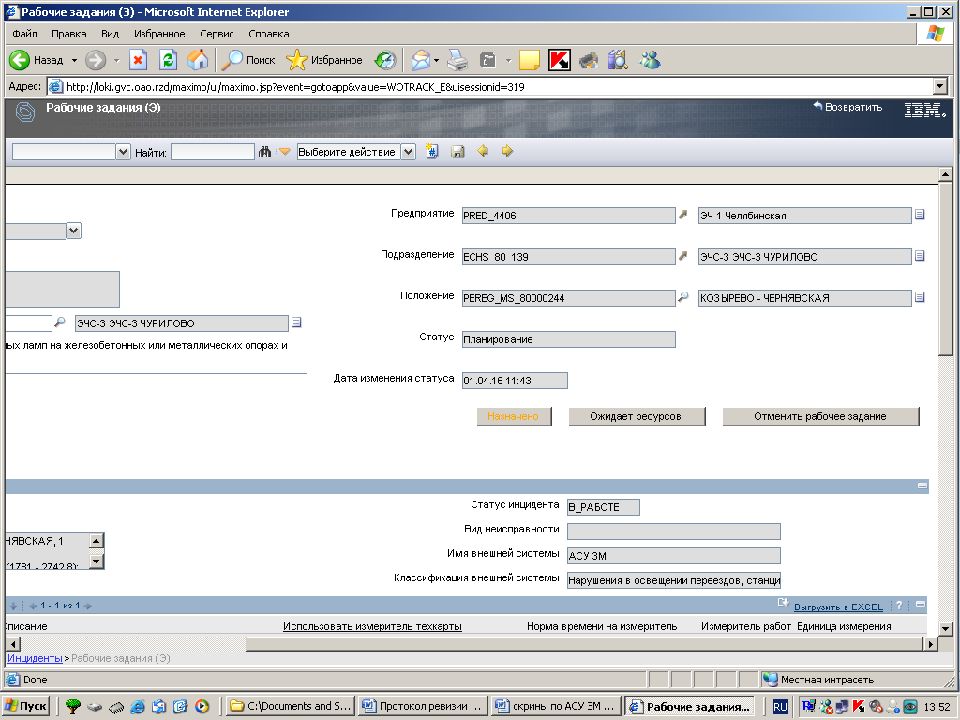Expand the address bar dropdown
Image resolution: width=960 pixels, height=720 pixels.
[x=940, y=86]
